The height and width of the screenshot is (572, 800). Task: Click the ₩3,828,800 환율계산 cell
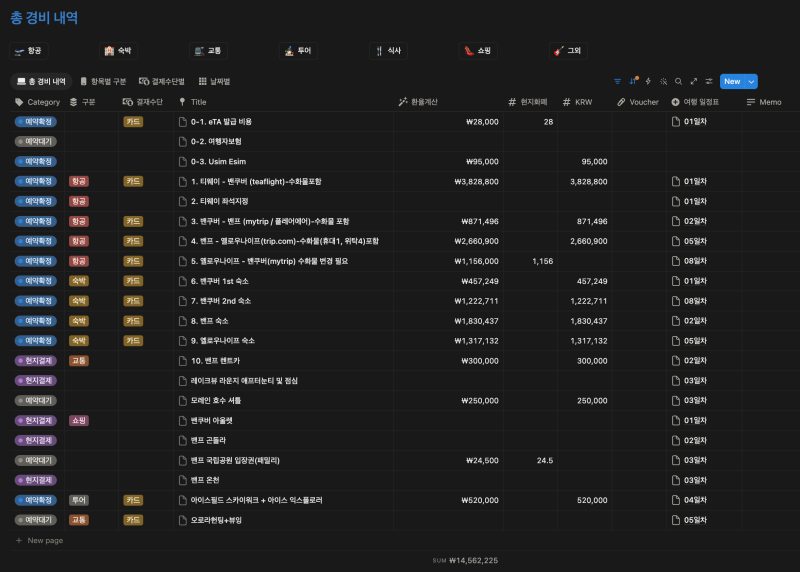click(x=448, y=182)
